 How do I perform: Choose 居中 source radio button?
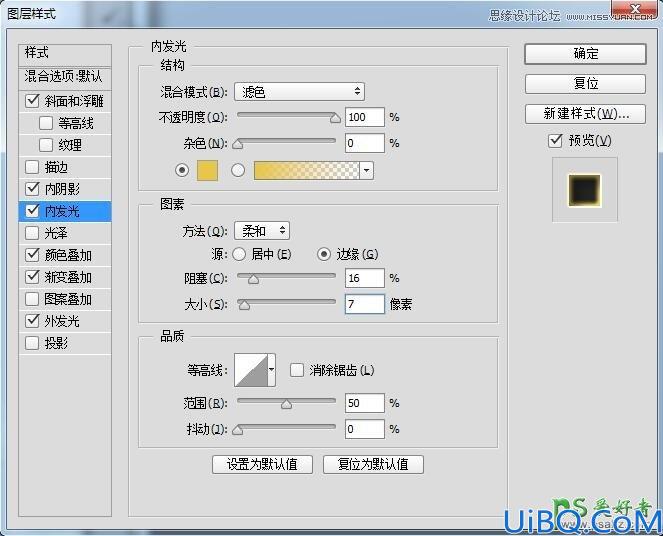(x=239, y=254)
